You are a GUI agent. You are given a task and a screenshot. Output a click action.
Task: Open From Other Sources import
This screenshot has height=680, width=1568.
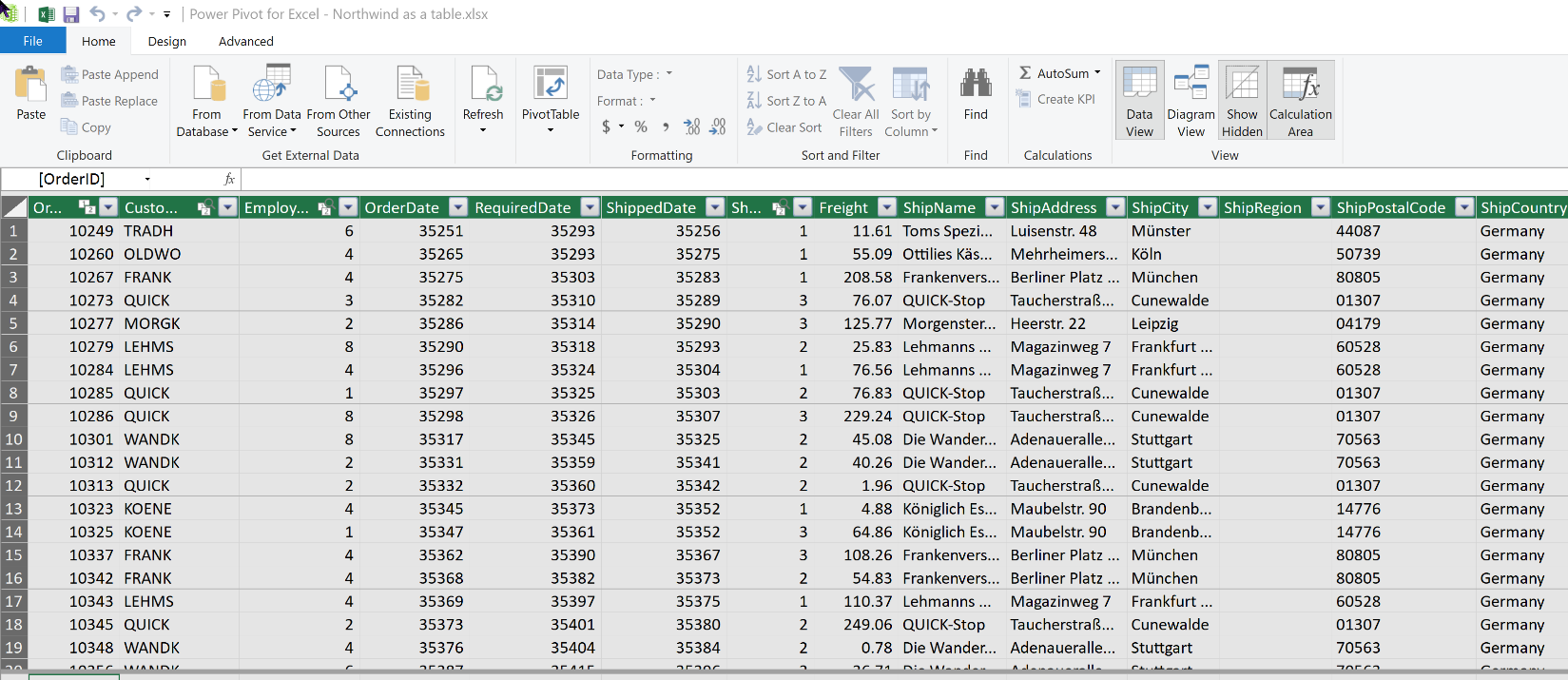(x=339, y=101)
